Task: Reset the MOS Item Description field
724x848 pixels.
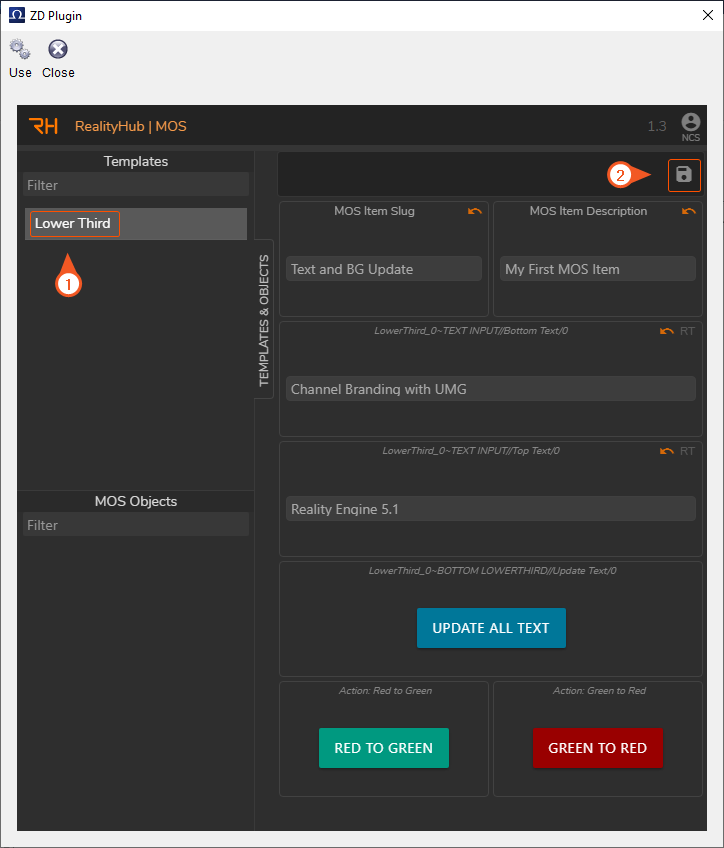Action: (x=688, y=212)
